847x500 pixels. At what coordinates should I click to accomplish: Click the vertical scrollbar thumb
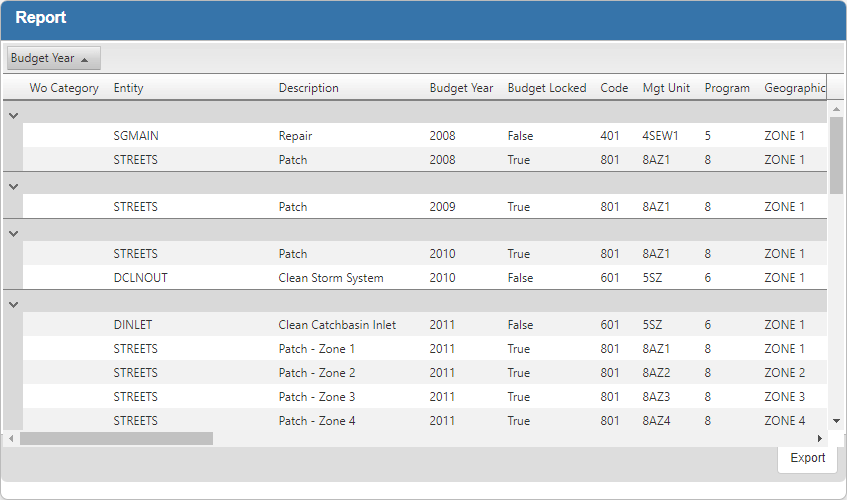tap(836, 155)
